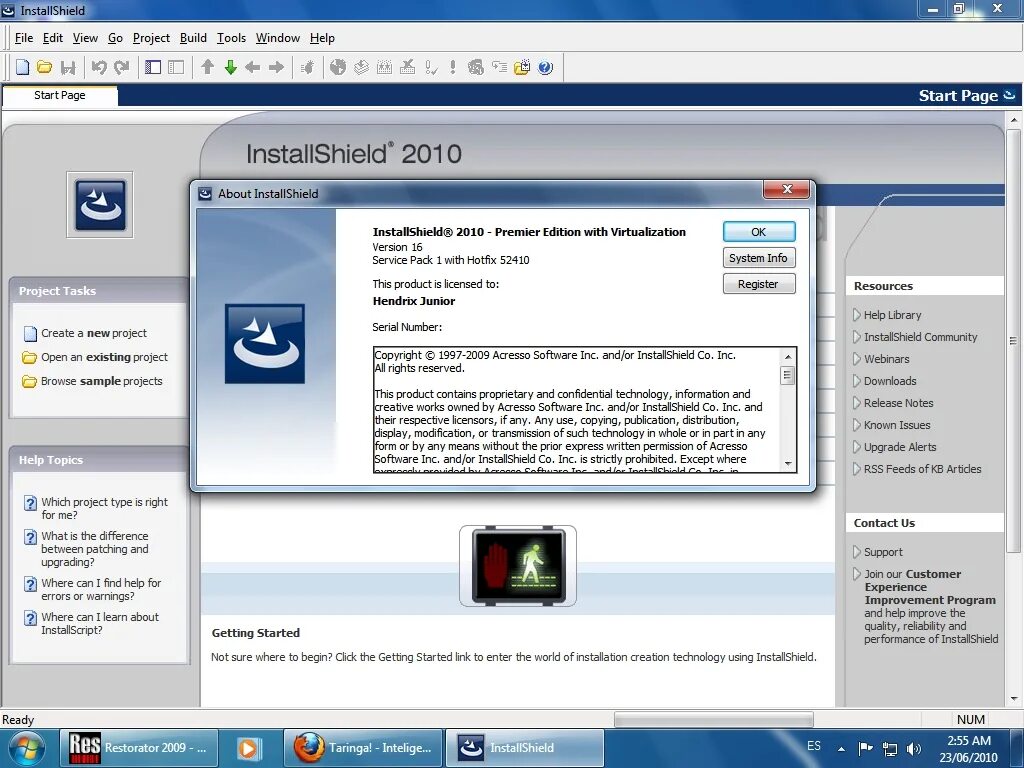Open the Edit menu
Screen dimensions: 1024x768
[53, 38]
